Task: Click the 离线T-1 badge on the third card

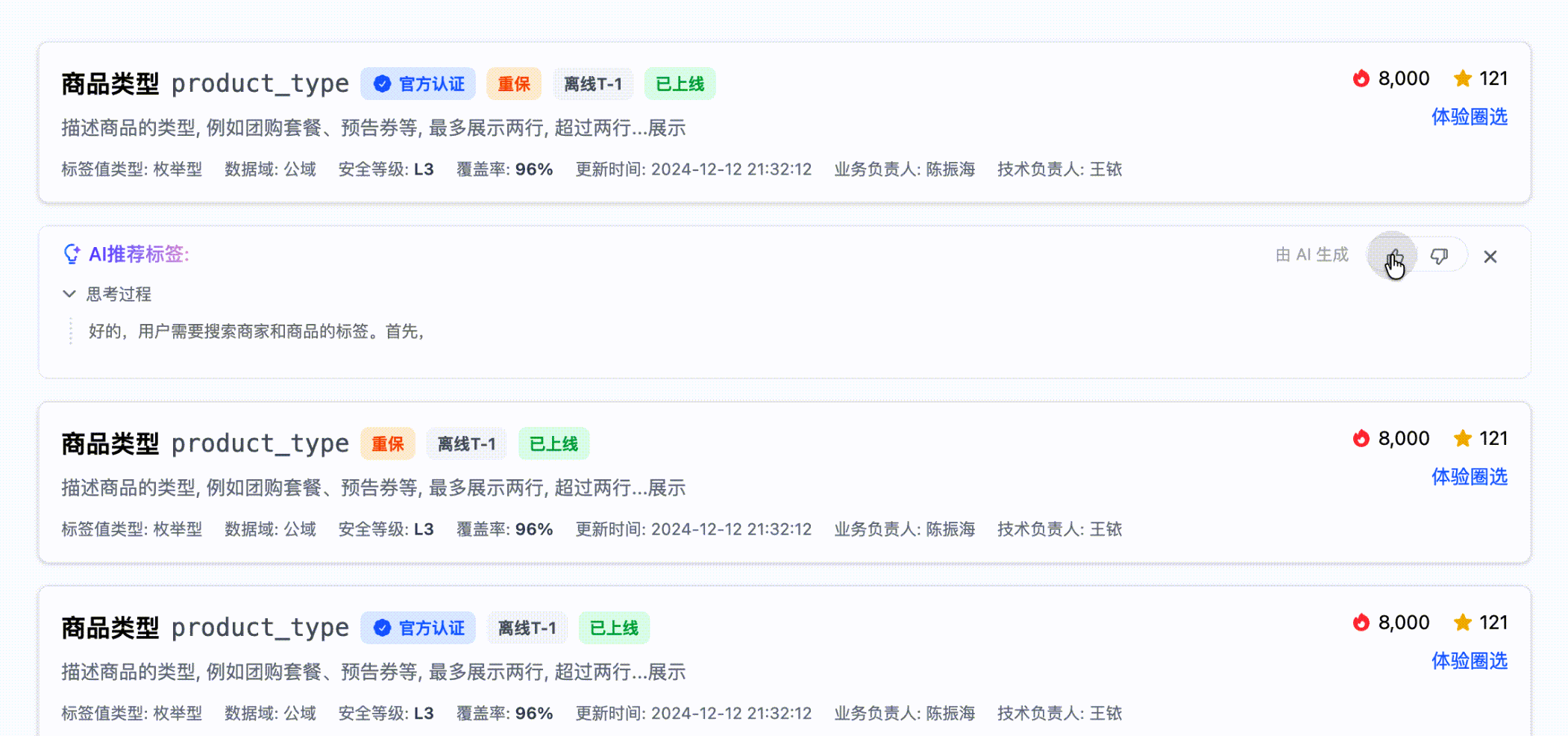Action: (x=527, y=628)
